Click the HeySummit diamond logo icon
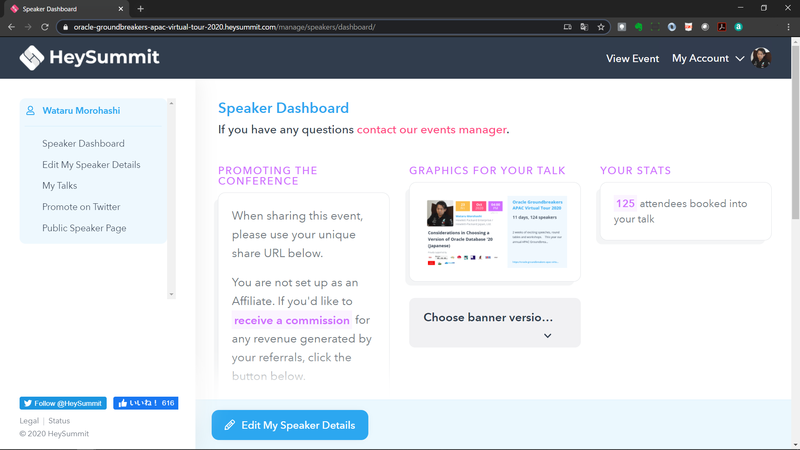This screenshot has height=450, width=800. pyautogui.click(x=32, y=58)
